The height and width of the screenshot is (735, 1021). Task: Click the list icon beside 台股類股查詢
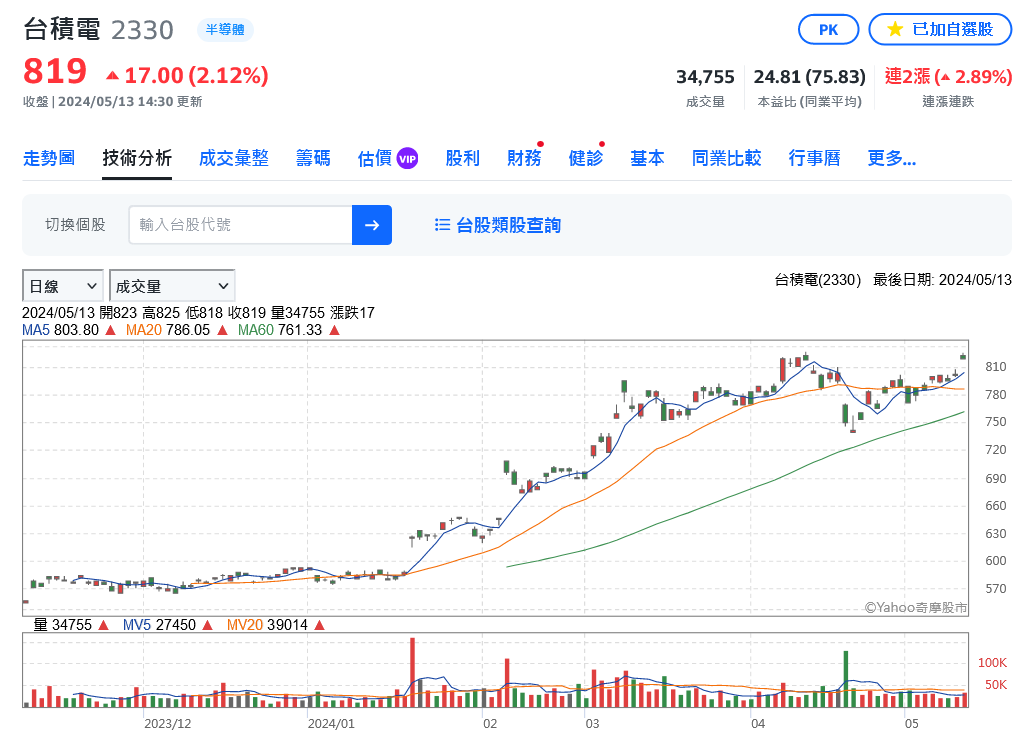[x=442, y=225]
